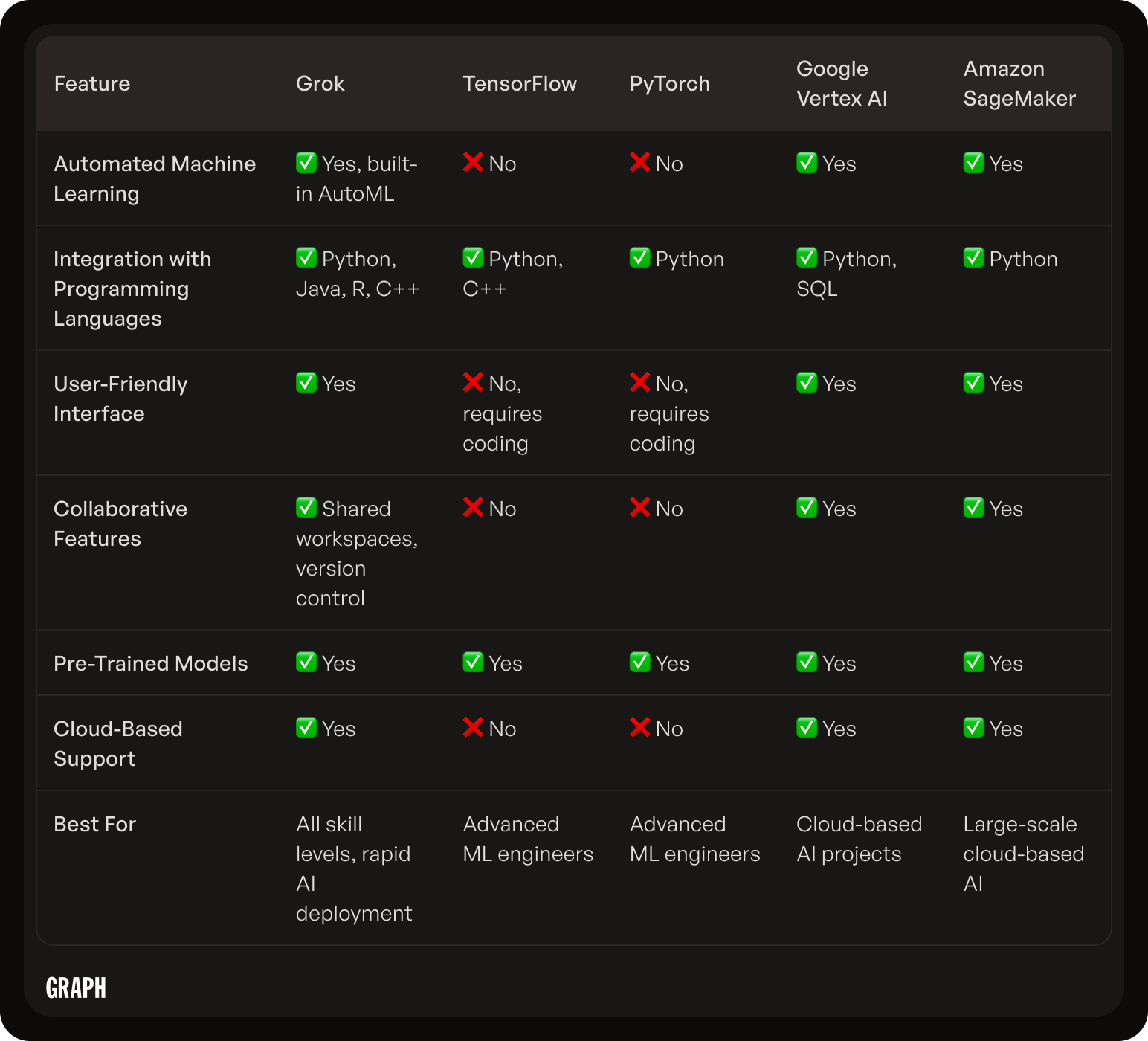Viewport: 1148px width, 1041px height.
Task: Select "Advanced ML engineers" in the TensorFlow column
Action: [528, 839]
